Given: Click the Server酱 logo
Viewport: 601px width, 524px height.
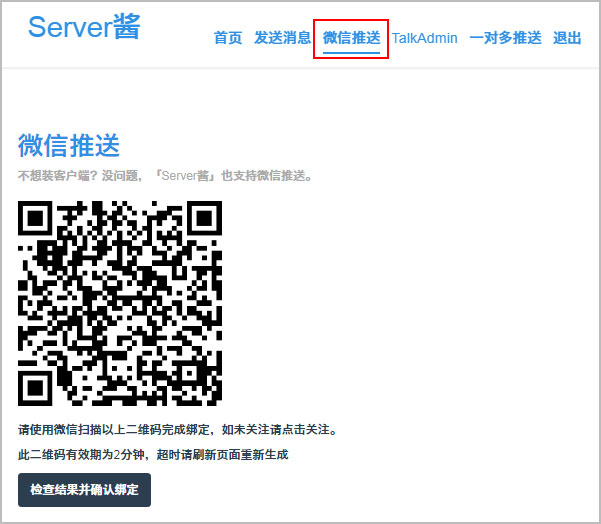Looking at the screenshot, I should coord(84,27).
